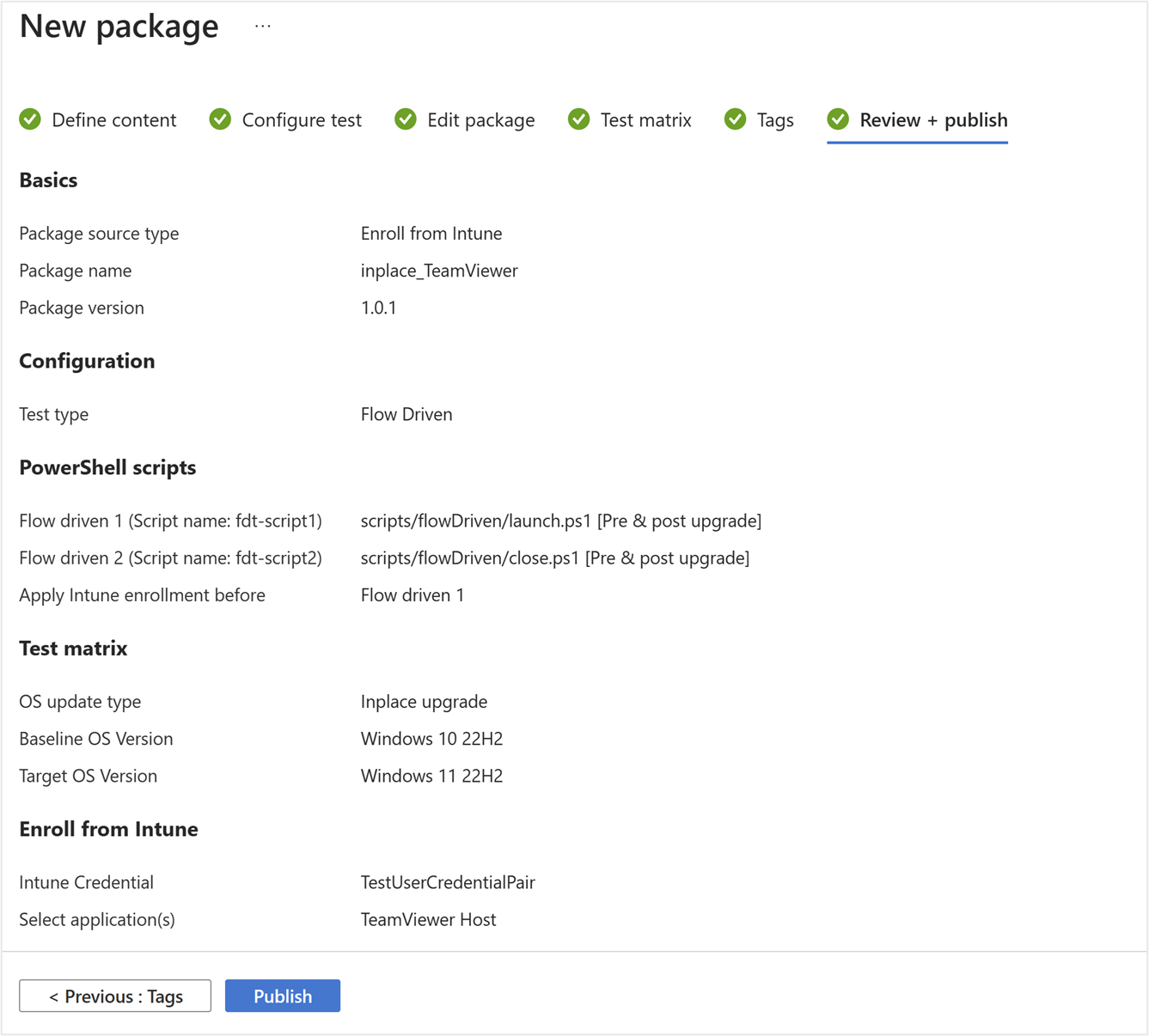Screen dimensions: 1149x1036
Task: Click the green checkmark for Review + publish
Action: tap(838, 119)
